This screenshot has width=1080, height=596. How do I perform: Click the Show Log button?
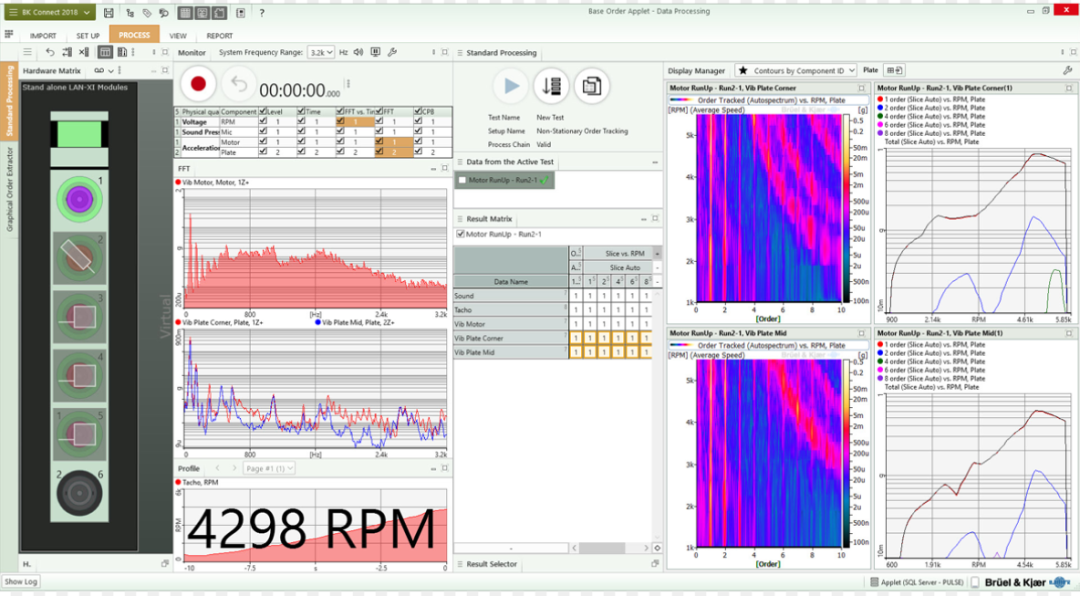pos(21,582)
